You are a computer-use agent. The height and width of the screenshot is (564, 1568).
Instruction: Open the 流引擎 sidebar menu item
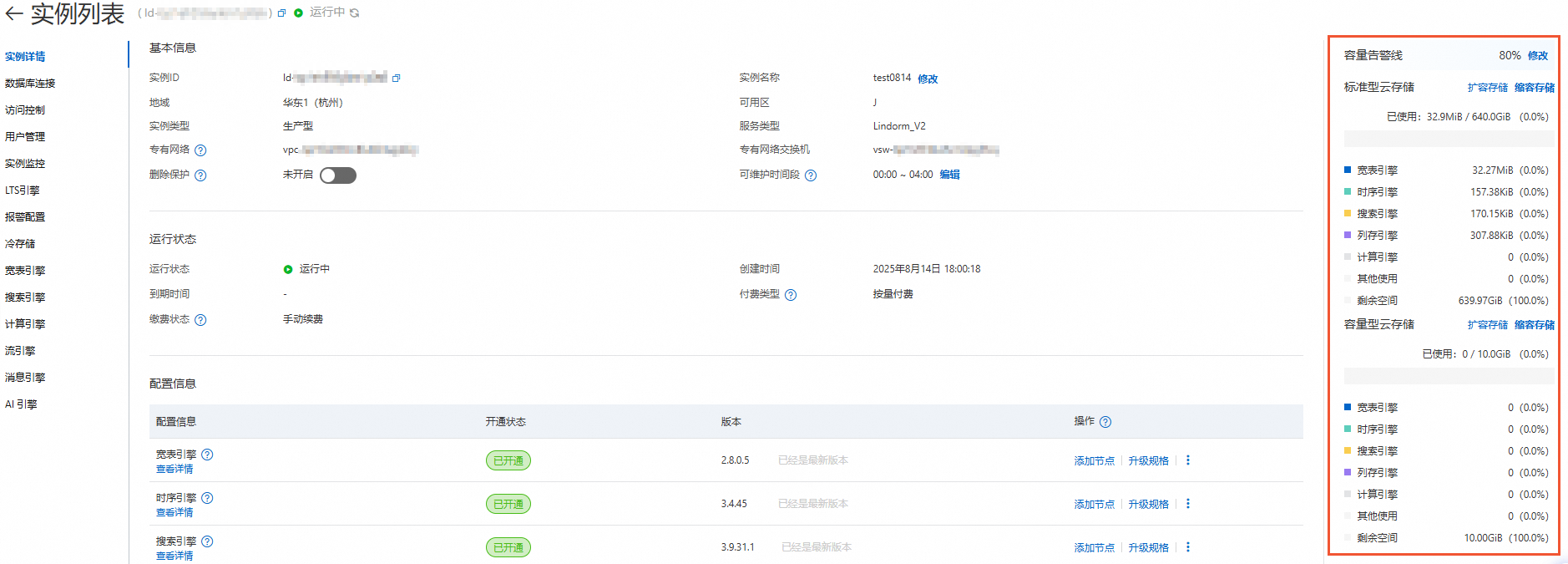coord(20,351)
